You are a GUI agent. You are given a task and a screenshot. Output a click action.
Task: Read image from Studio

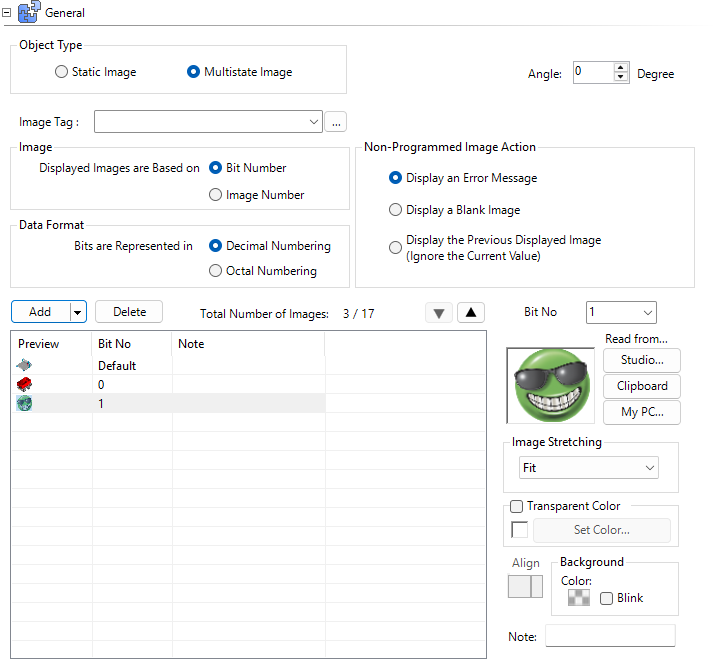point(642,360)
